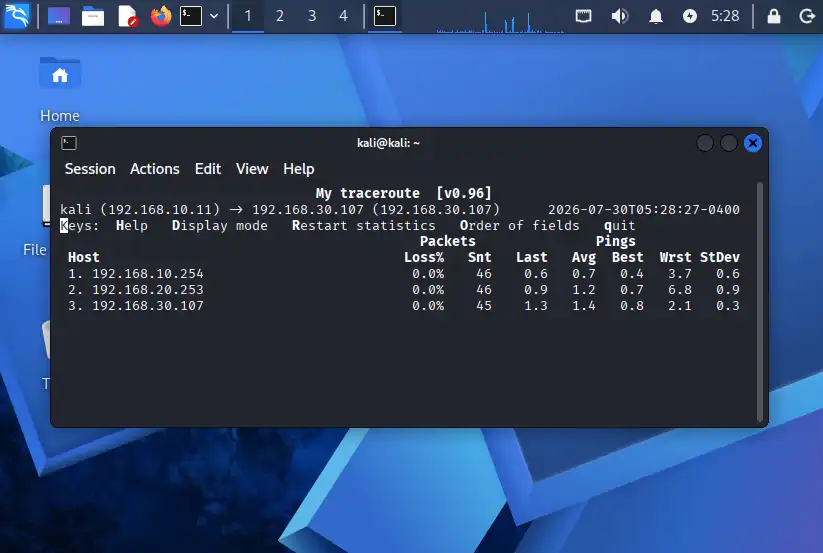
Task: Launch Firefox from the top panel
Action: tap(161, 16)
